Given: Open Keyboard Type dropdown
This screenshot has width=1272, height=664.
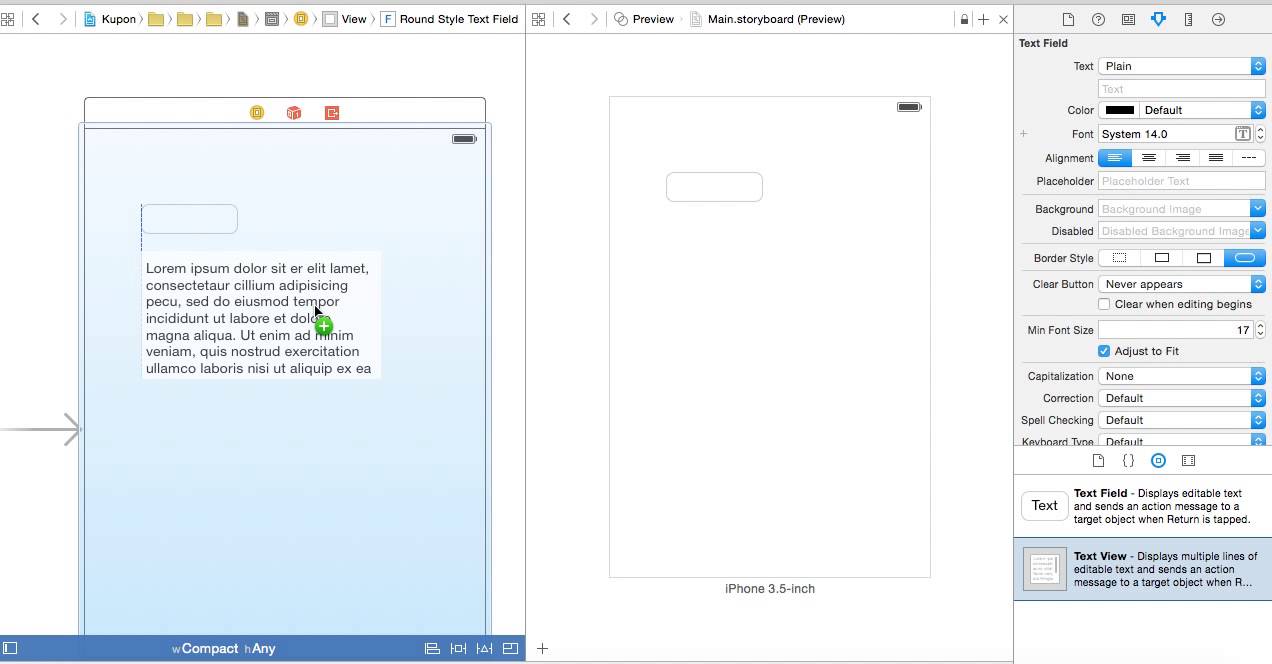Looking at the screenshot, I should tap(1182, 441).
